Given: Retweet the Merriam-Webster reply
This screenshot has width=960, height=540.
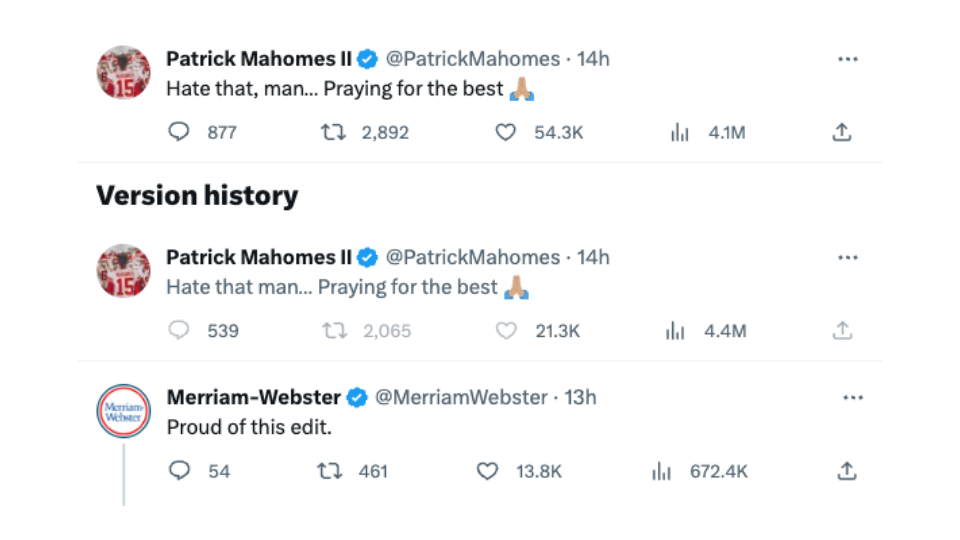Looking at the screenshot, I should (x=329, y=471).
